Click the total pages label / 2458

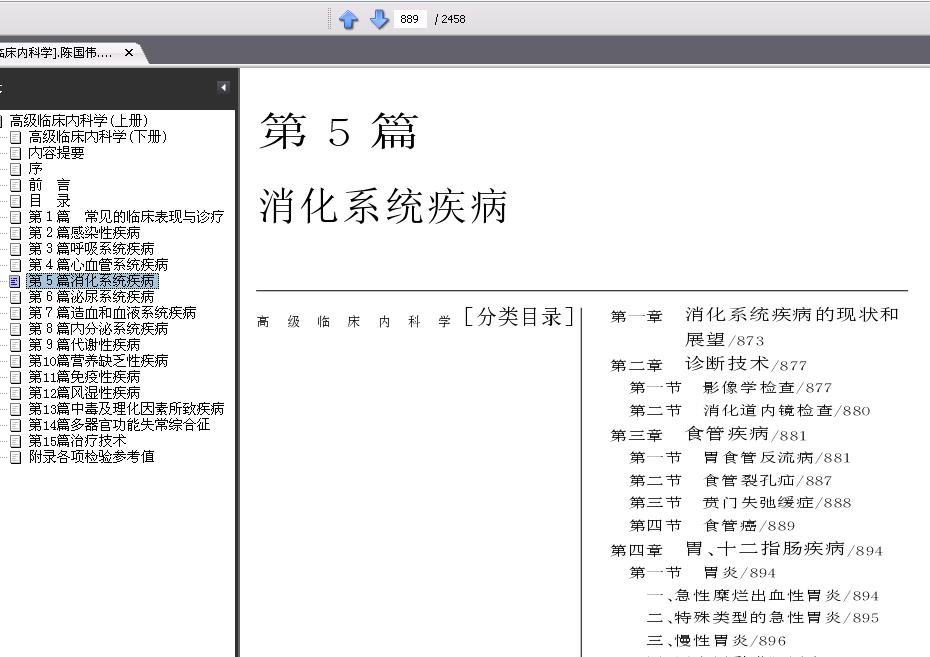tap(450, 19)
